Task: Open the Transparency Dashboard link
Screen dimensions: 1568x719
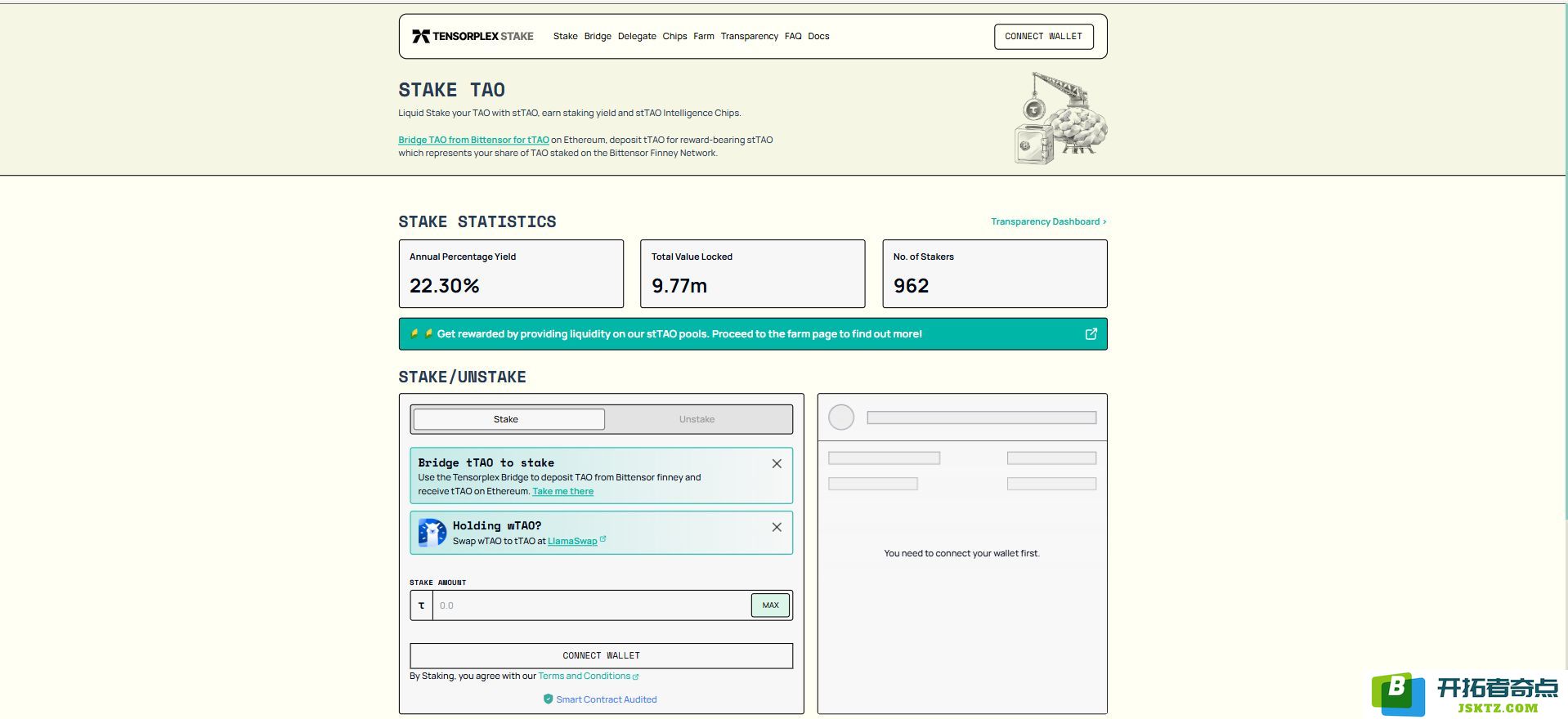Action: [1048, 221]
